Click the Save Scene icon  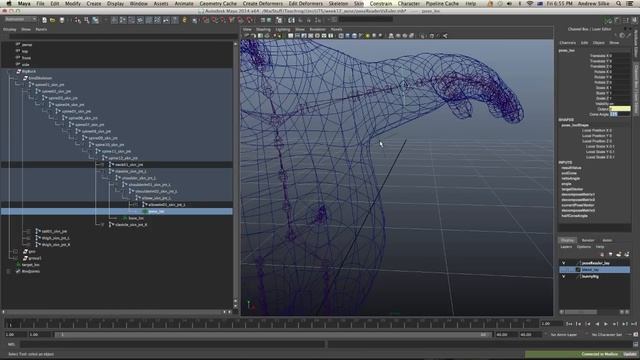(62, 20)
